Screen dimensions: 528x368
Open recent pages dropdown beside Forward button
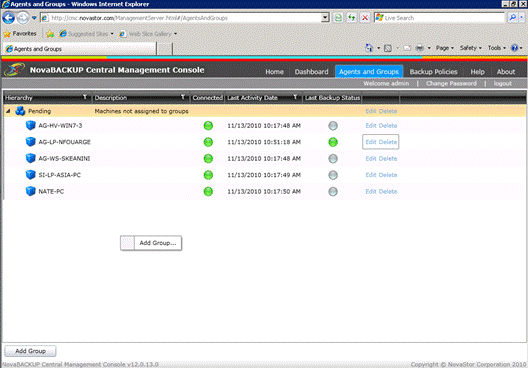[34, 18]
